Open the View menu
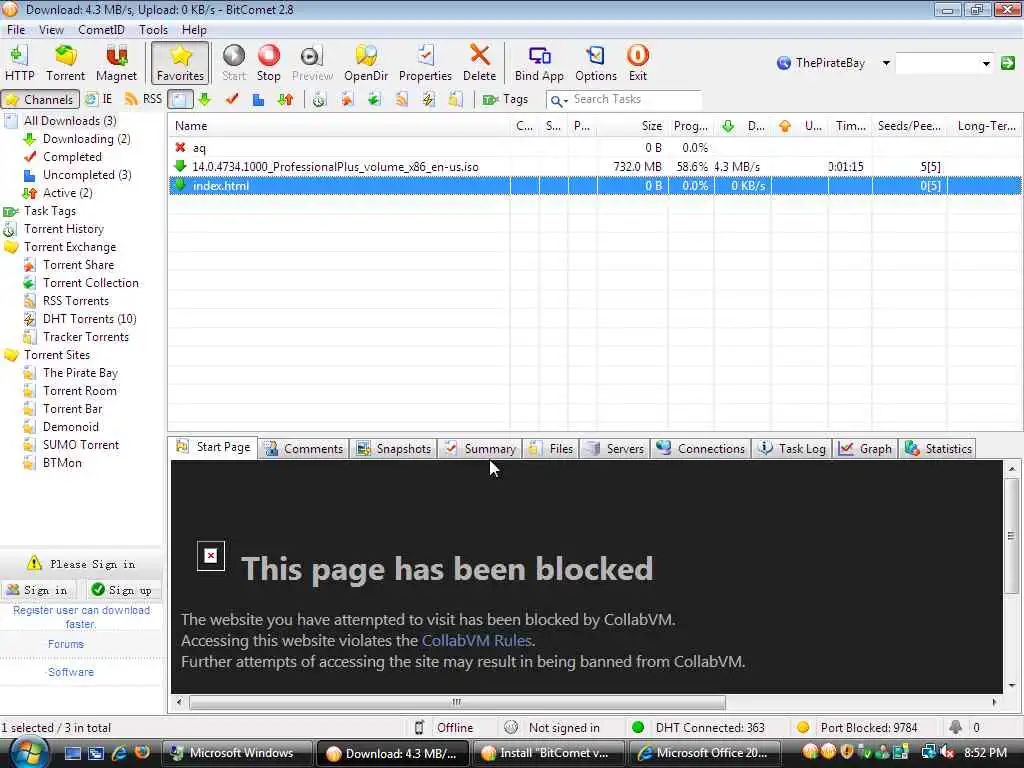The image size is (1024, 768). click(x=51, y=30)
